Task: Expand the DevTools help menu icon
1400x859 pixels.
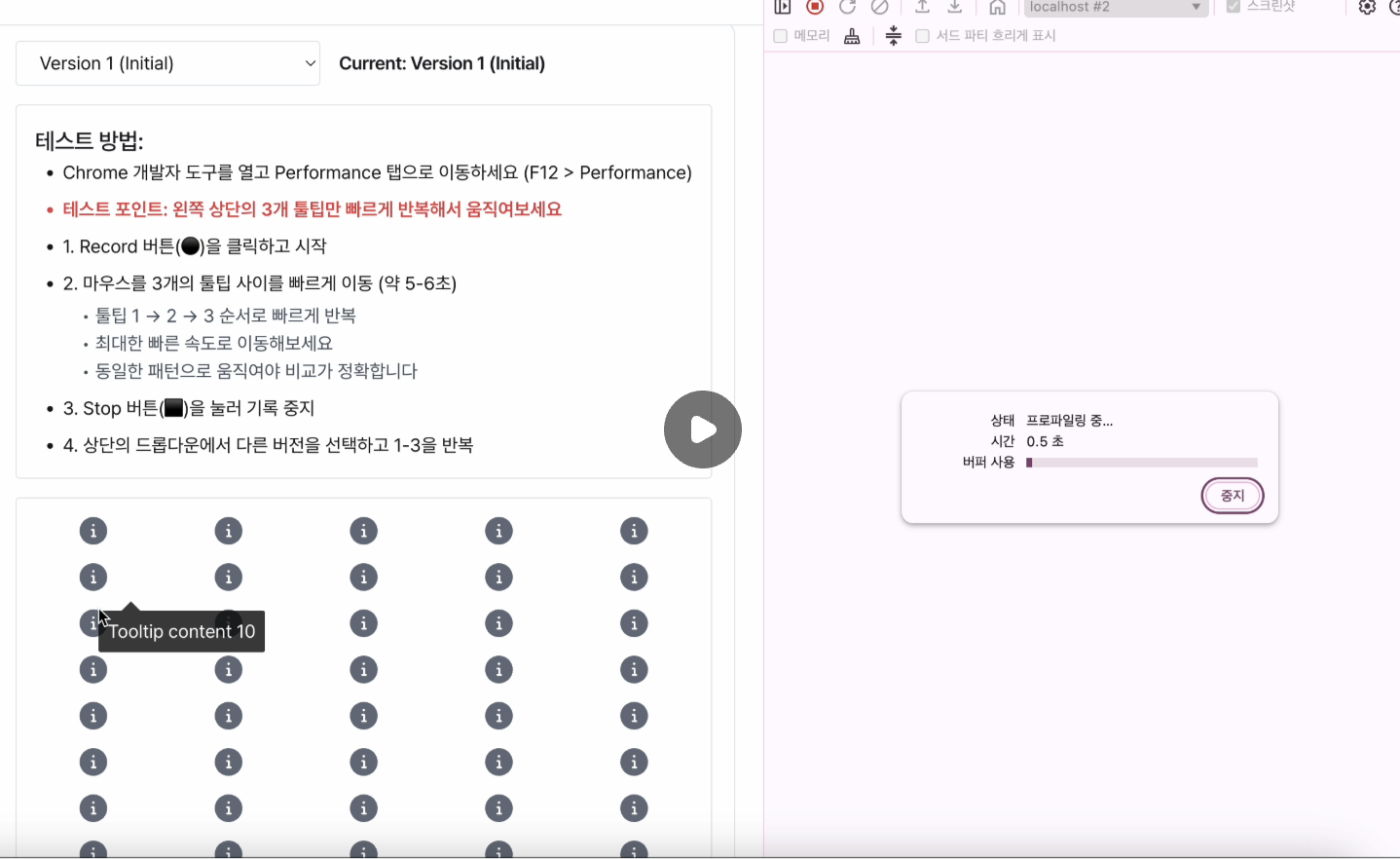Action: [1394, 7]
